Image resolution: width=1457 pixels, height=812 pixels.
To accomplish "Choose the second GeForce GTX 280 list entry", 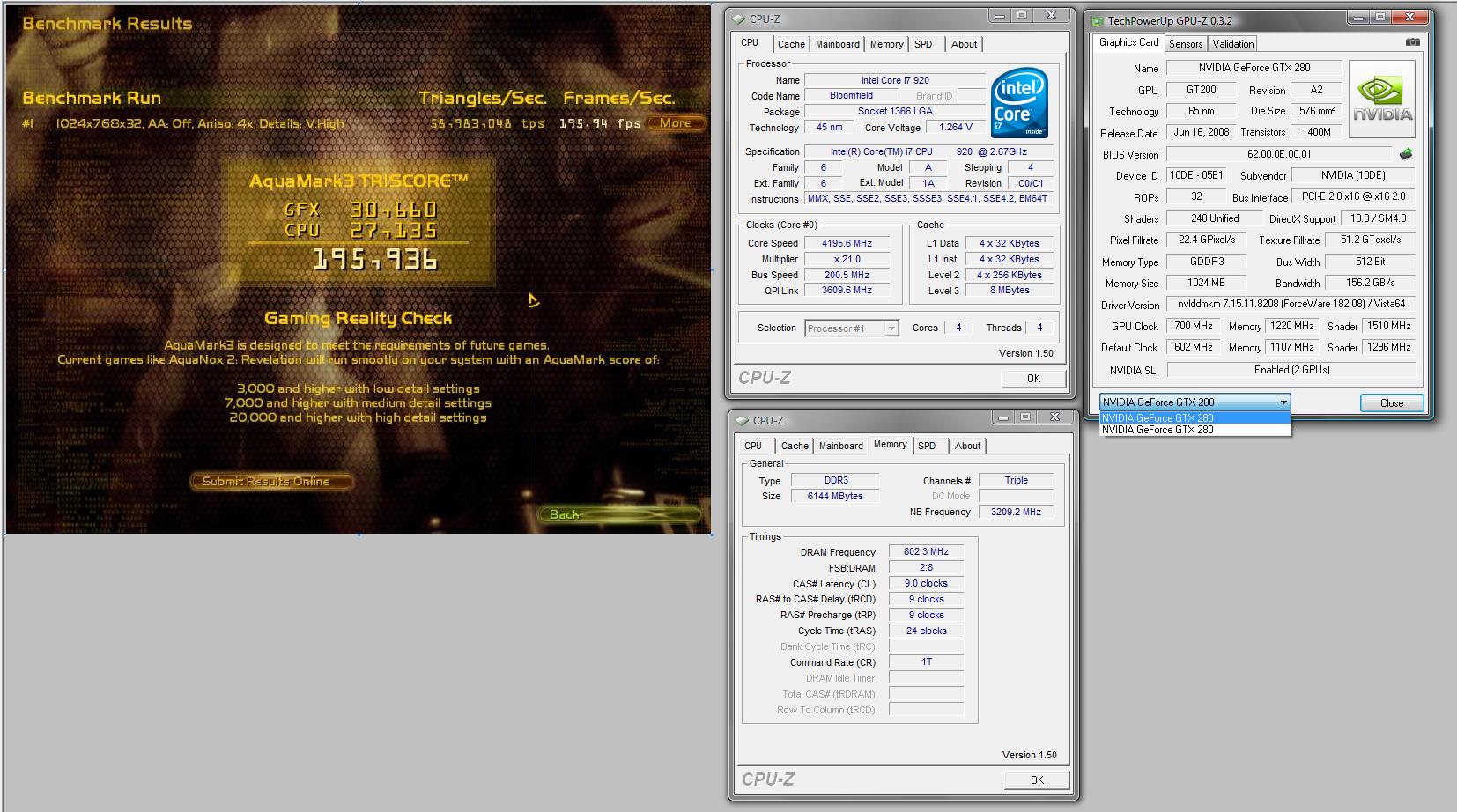I will [x=1195, y=430].
